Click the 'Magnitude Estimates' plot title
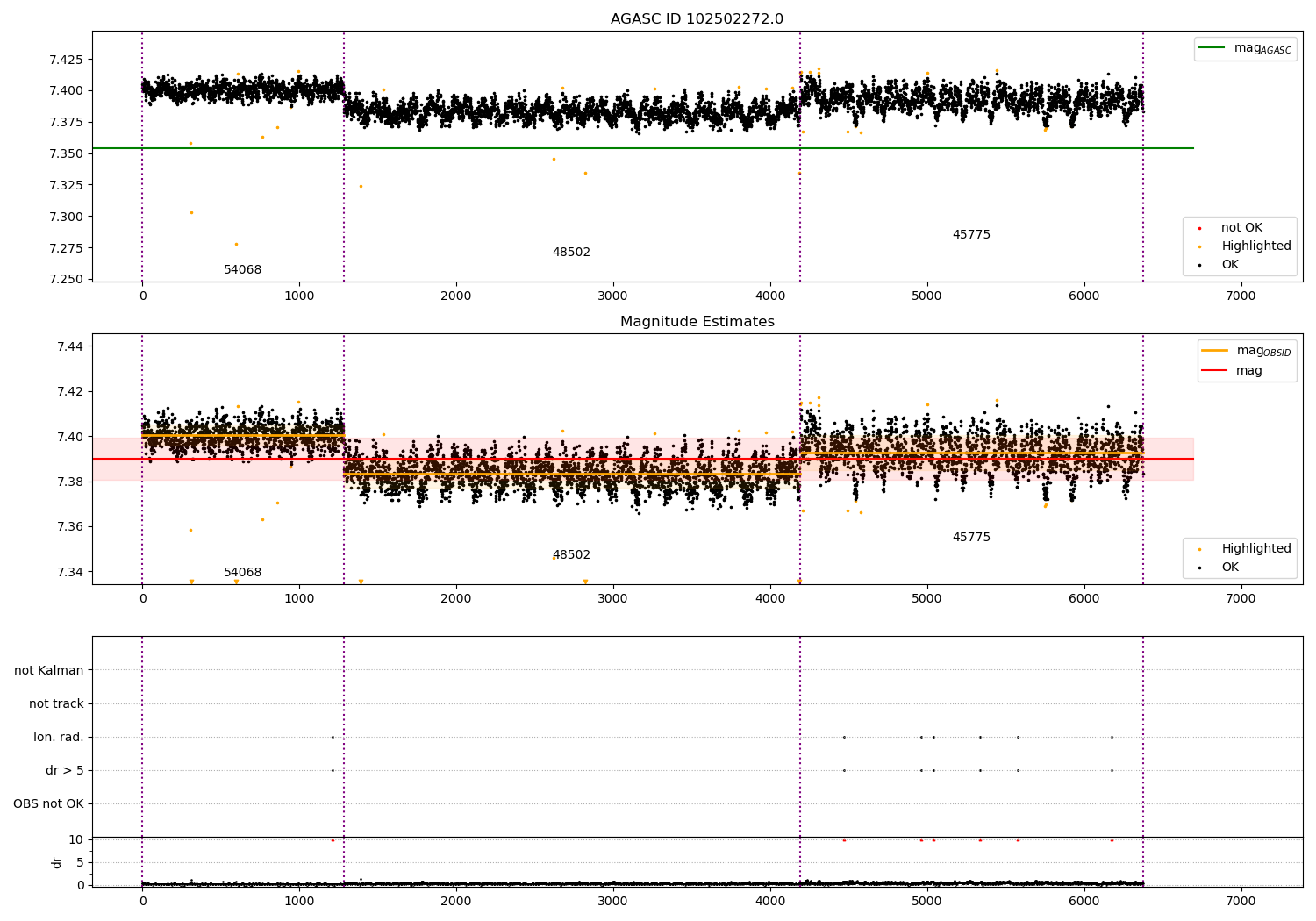Screen dimensions: 1316x921 pos(697,322)
